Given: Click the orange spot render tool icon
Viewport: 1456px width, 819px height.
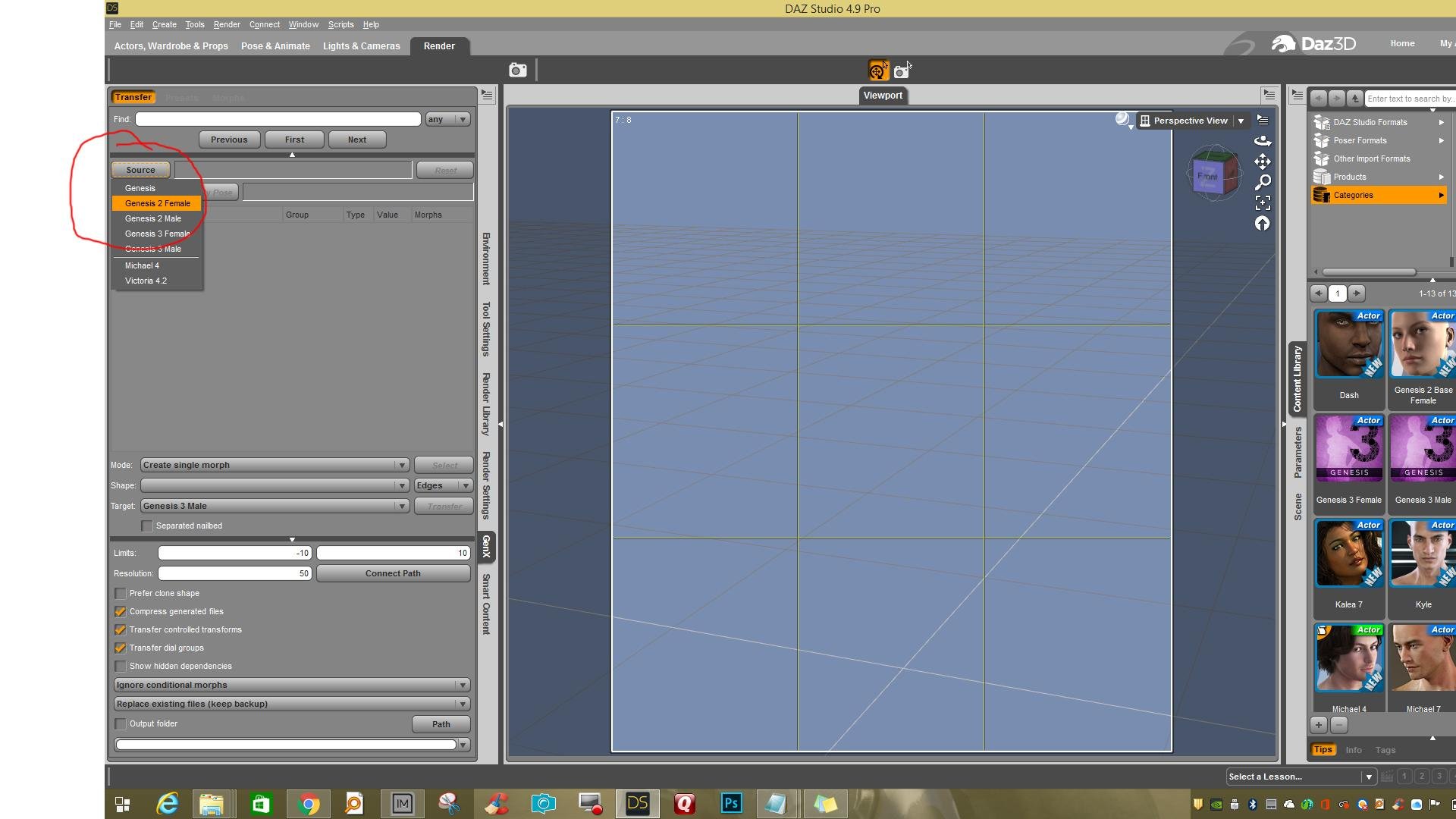Looking at the screenshot, I should tap(878, 71).
